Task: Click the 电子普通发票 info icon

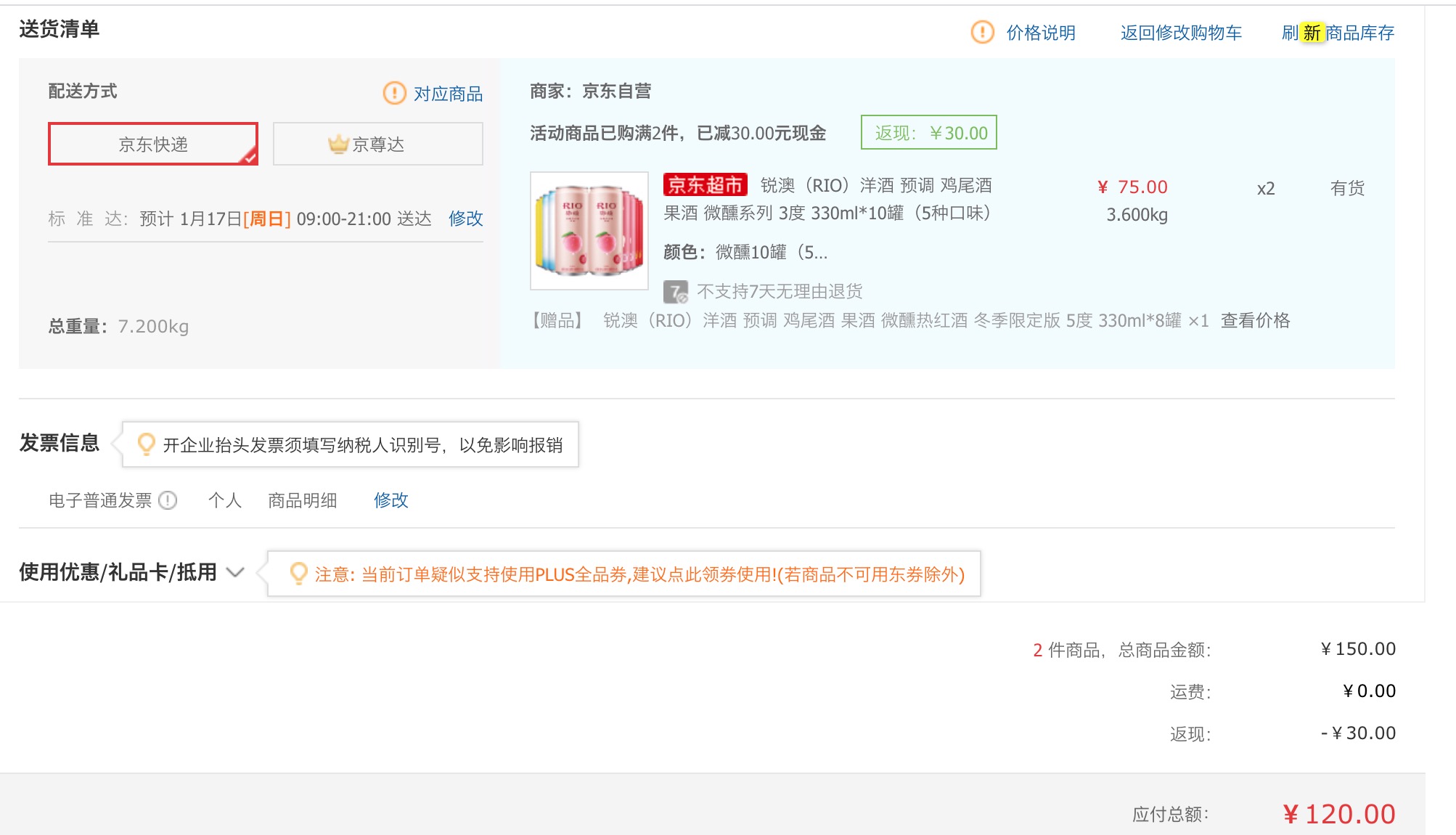Action: tap(168, 500)
